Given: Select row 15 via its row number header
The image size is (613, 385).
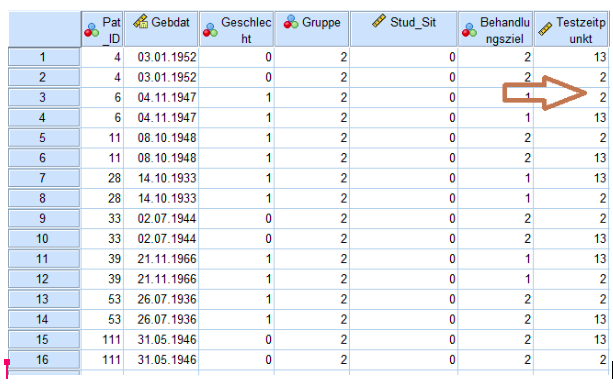Looking at the screenshot, I should [x=44, y=339].
